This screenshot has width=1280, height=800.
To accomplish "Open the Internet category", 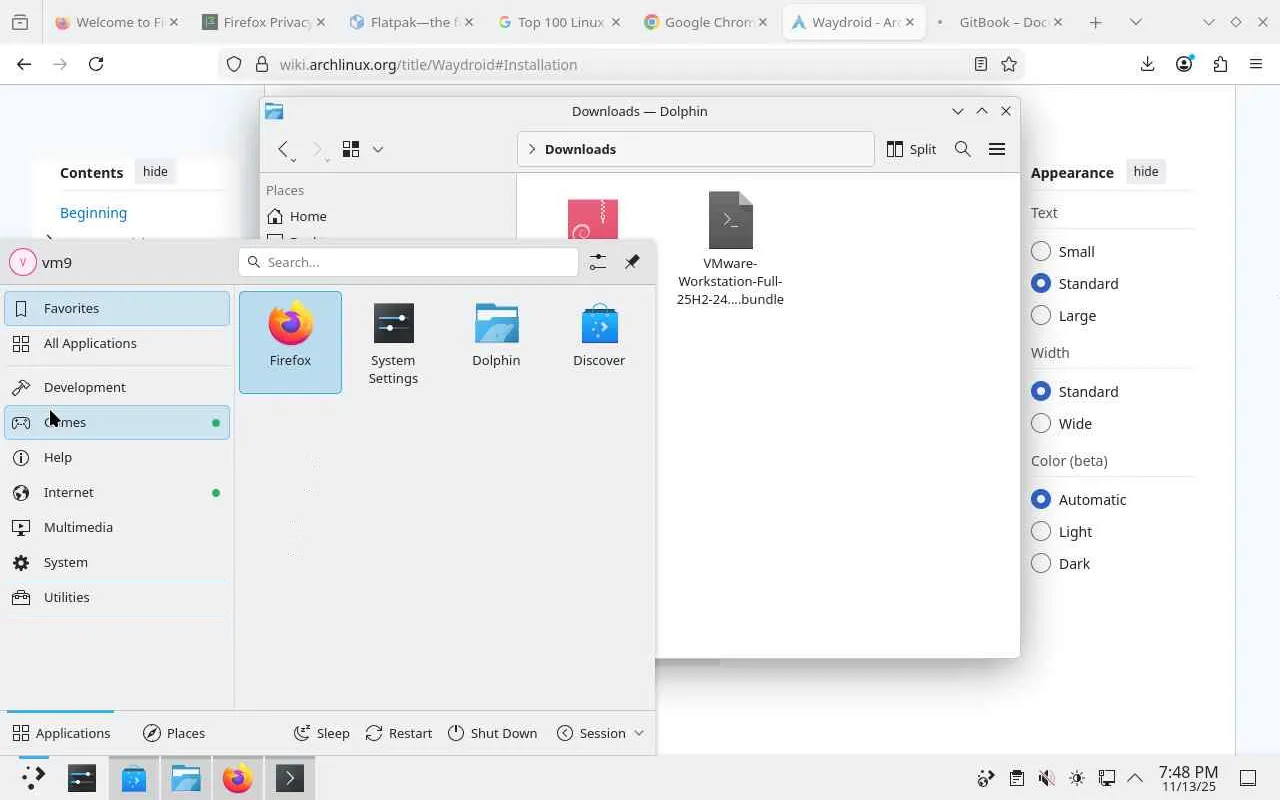I will pyautogui.click(x=117, y=492).
